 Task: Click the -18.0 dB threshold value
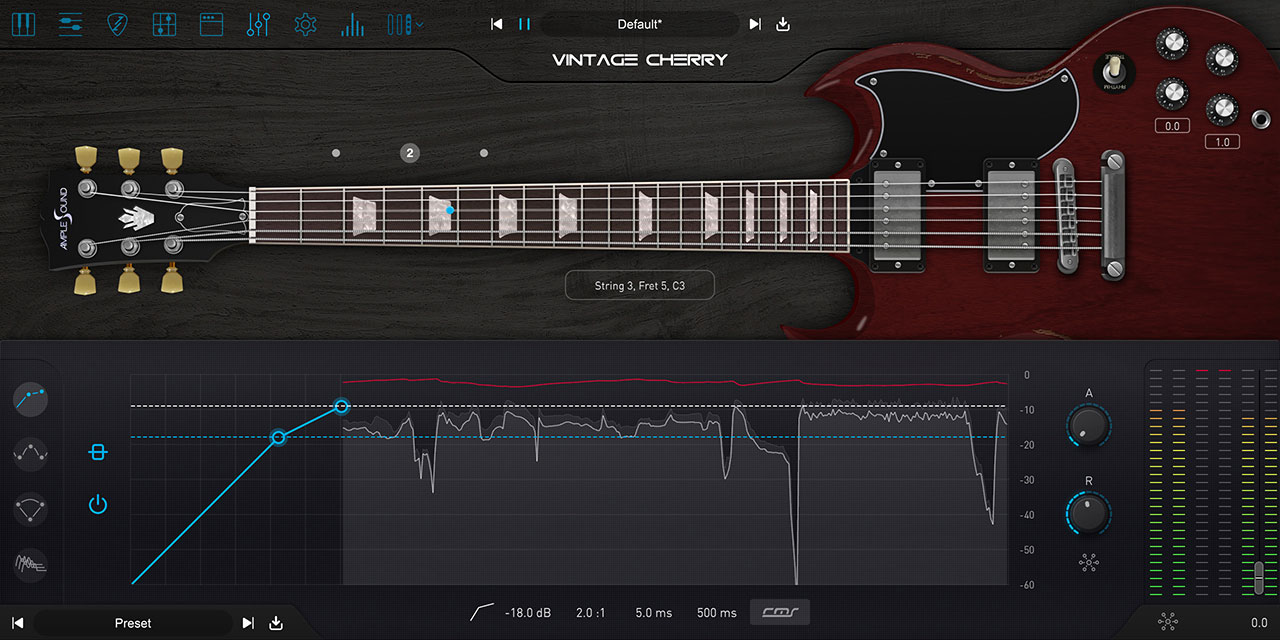[x=528, y=613]
